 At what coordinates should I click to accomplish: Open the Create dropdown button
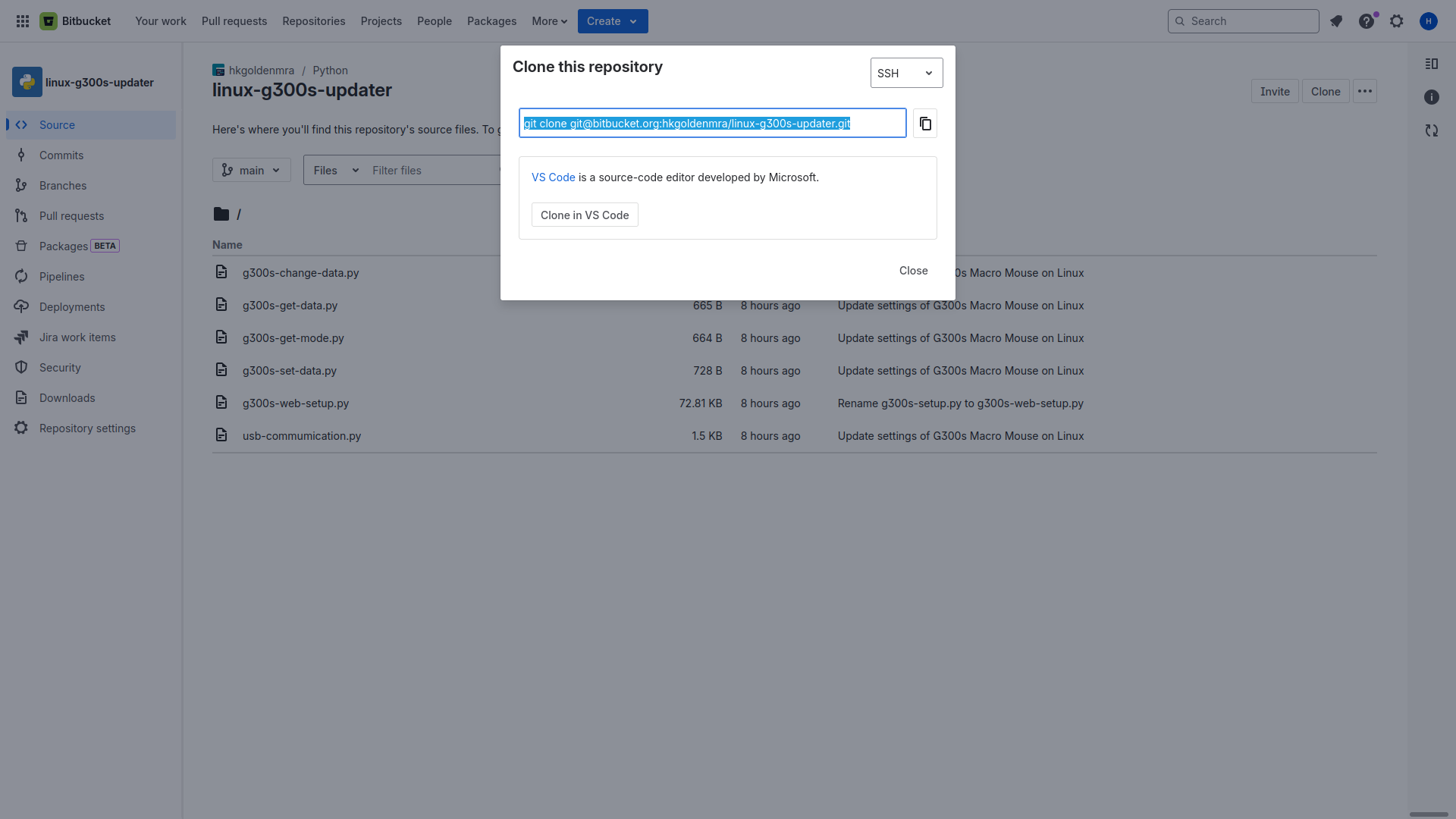coord(613,21)
